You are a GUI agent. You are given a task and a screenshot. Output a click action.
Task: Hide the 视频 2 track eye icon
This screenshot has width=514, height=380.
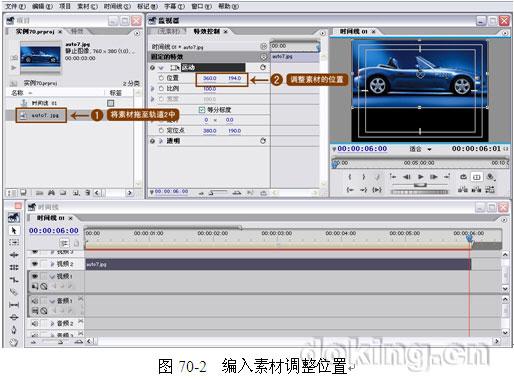click(x=34, y=264)
